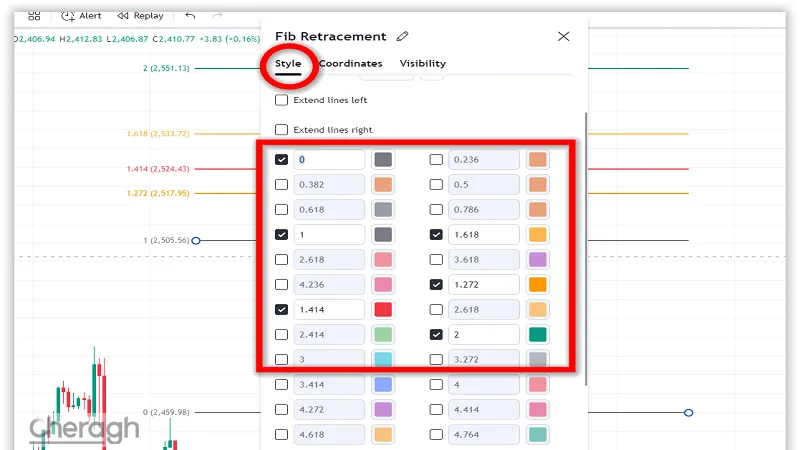Select the Style tab
The image size is (800, 450).
[x=288, y=63]
